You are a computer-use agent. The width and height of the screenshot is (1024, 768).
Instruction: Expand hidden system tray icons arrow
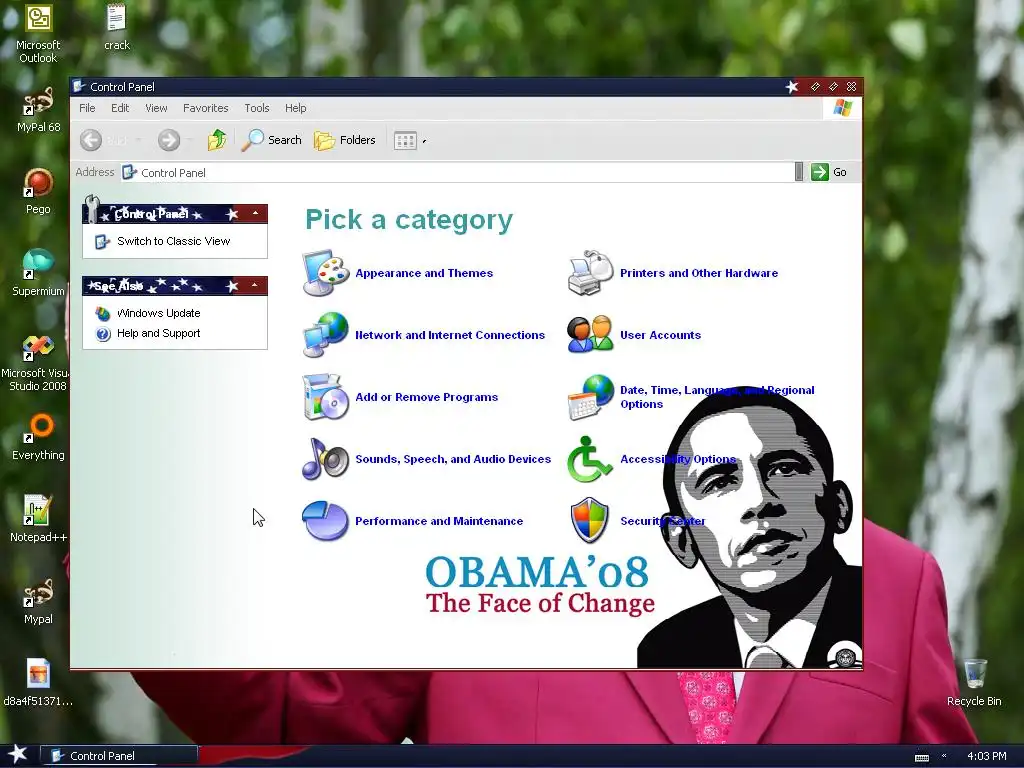tap(944, 756)
